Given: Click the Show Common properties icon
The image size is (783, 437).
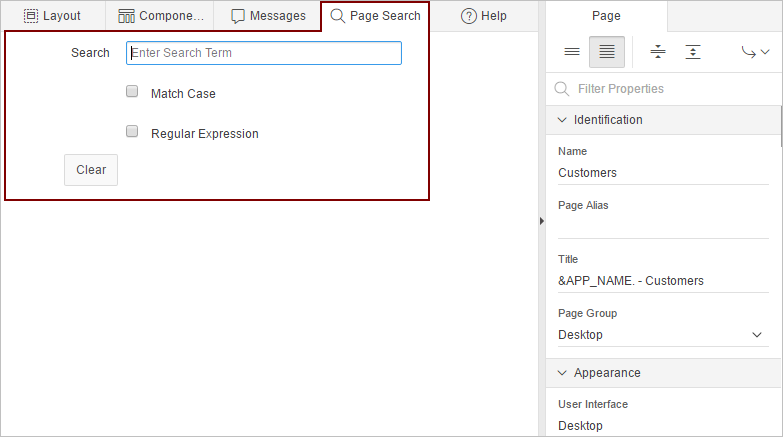Looking at the screenshot, I should point(572,52).
